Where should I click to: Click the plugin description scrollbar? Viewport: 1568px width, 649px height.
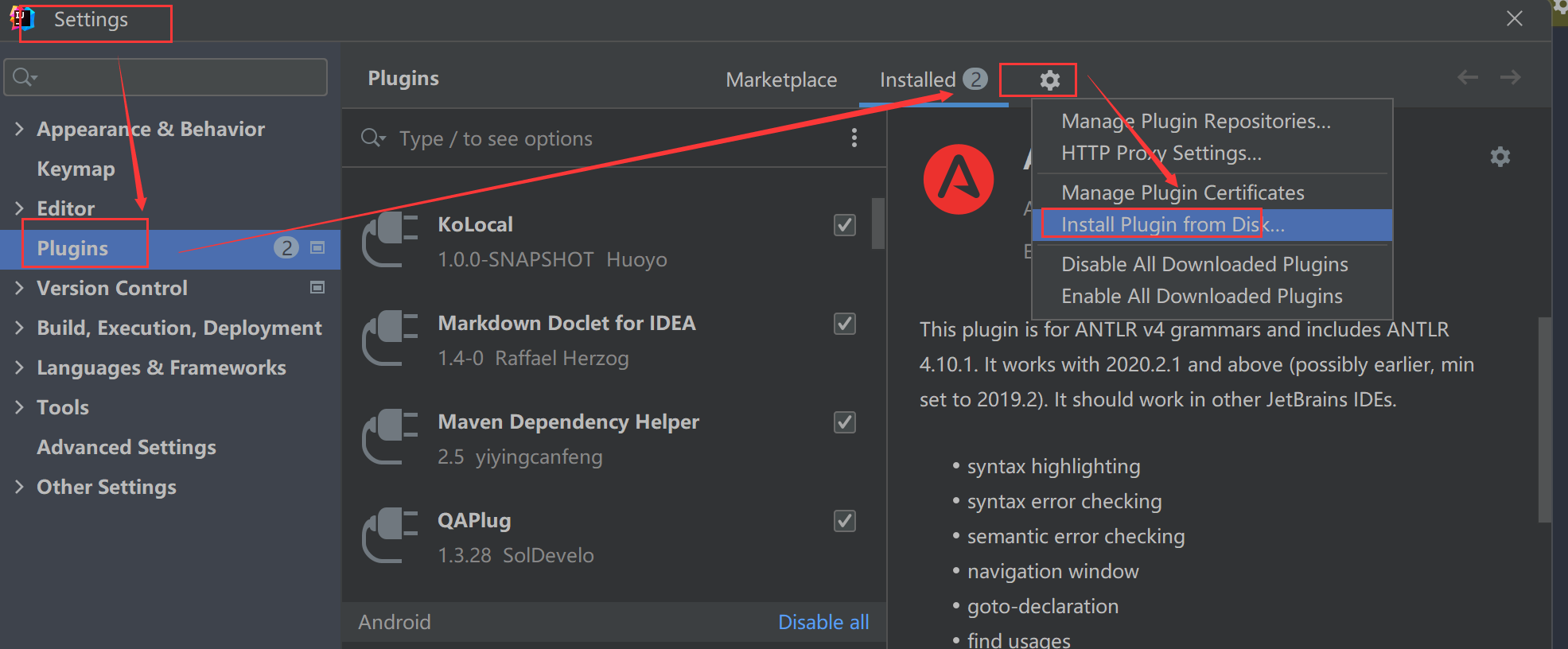pyautogui.click(x=1545, y=419)
